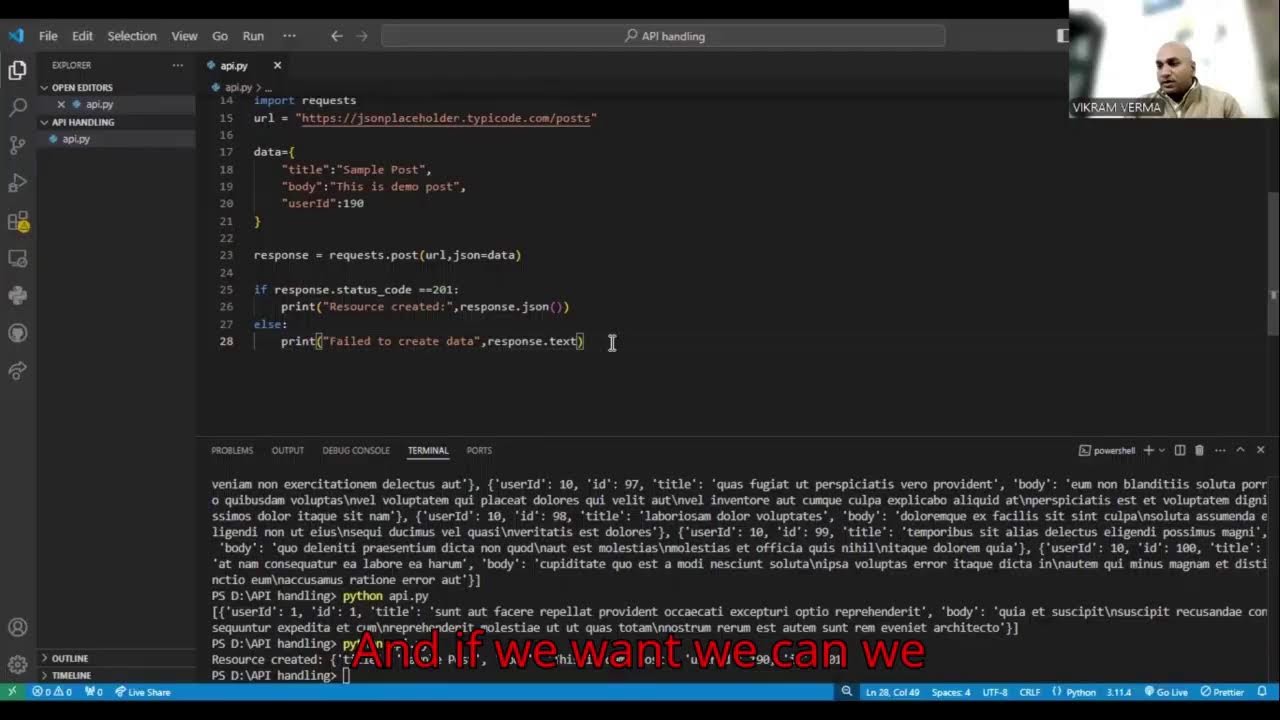Open the Edit menu
The width and height of the screenshot is (1280, 720).
pyautogui.click(x=82, y=36)
